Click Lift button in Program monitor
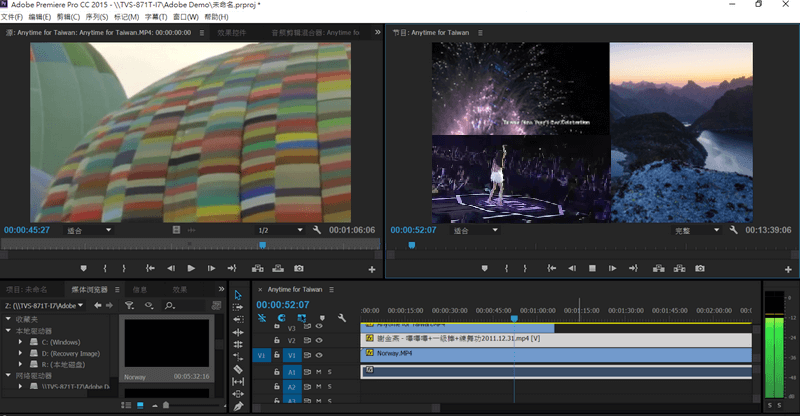This screenshot has width=800, height=416. click(x=659, y=268)
